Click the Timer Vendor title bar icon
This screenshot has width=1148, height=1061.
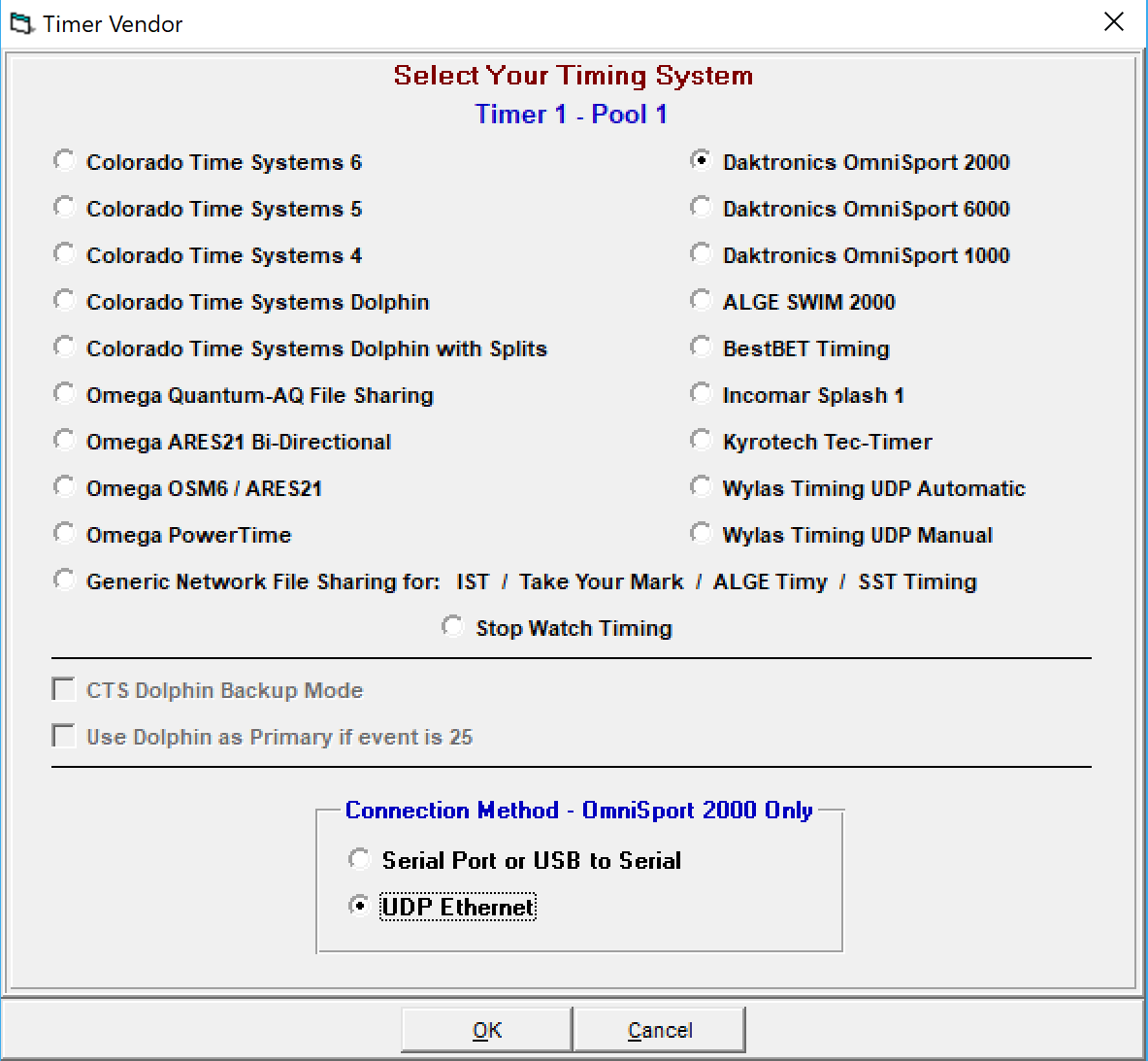coord(21,21)
